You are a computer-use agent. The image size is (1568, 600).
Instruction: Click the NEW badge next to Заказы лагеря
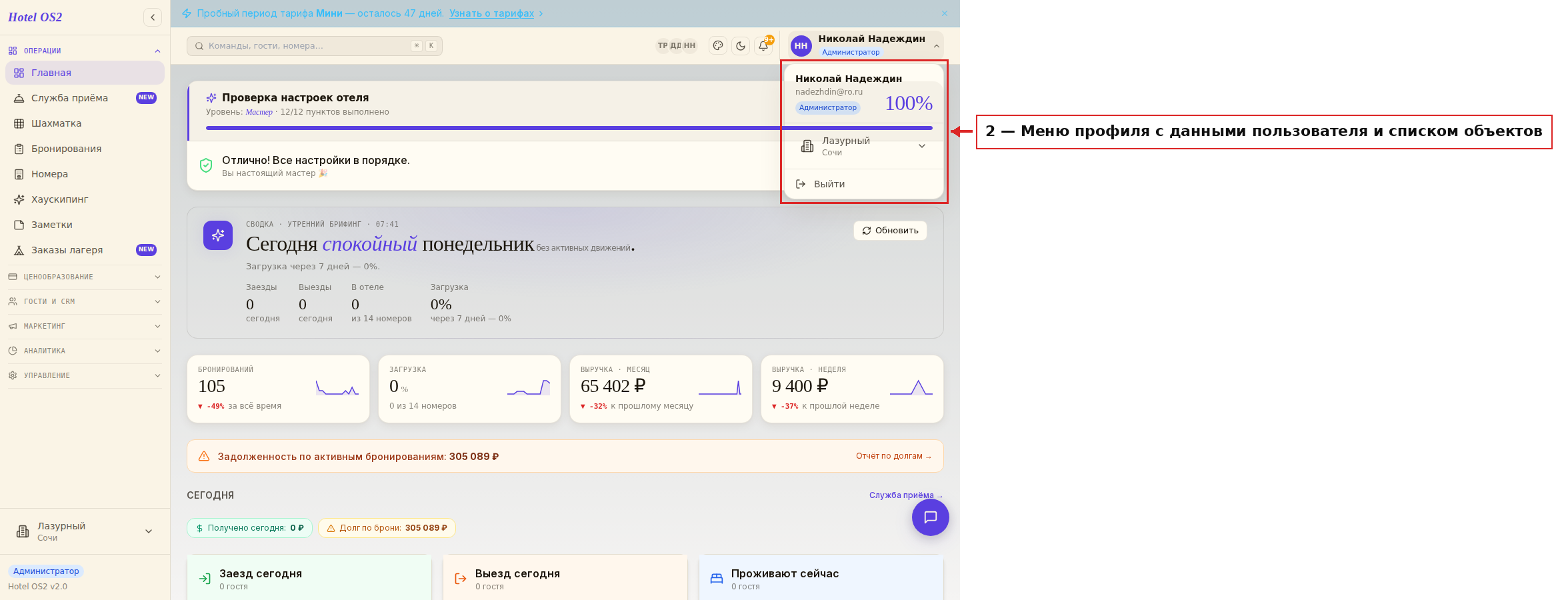pyautogui.click(x=146, y=249)
